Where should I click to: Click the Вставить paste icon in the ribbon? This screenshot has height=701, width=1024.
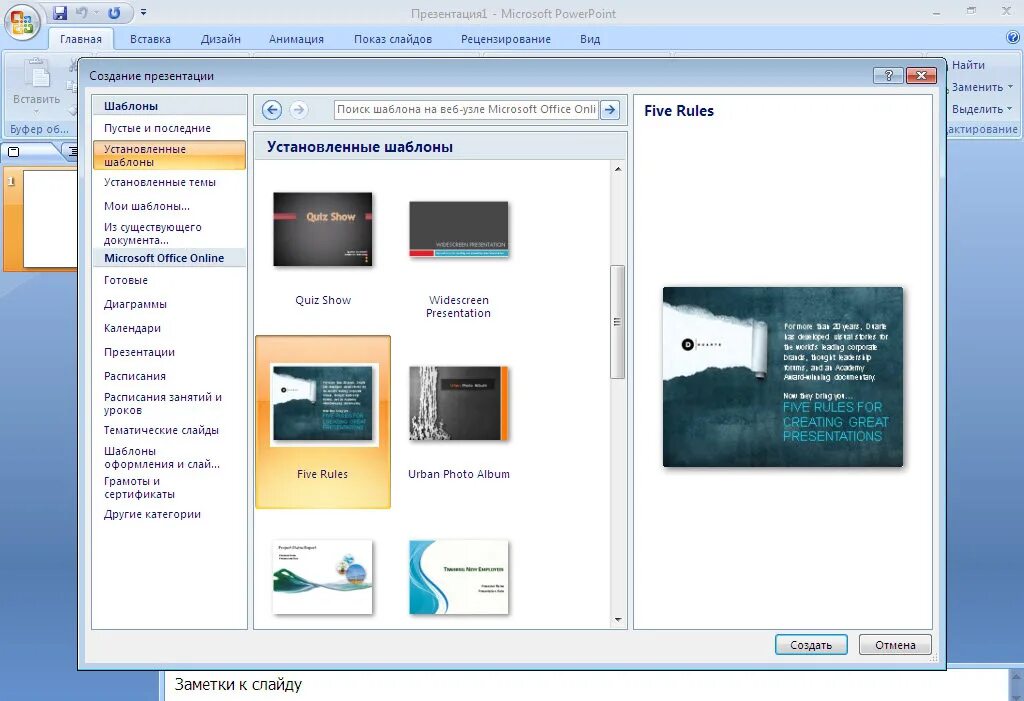[37, 74]
